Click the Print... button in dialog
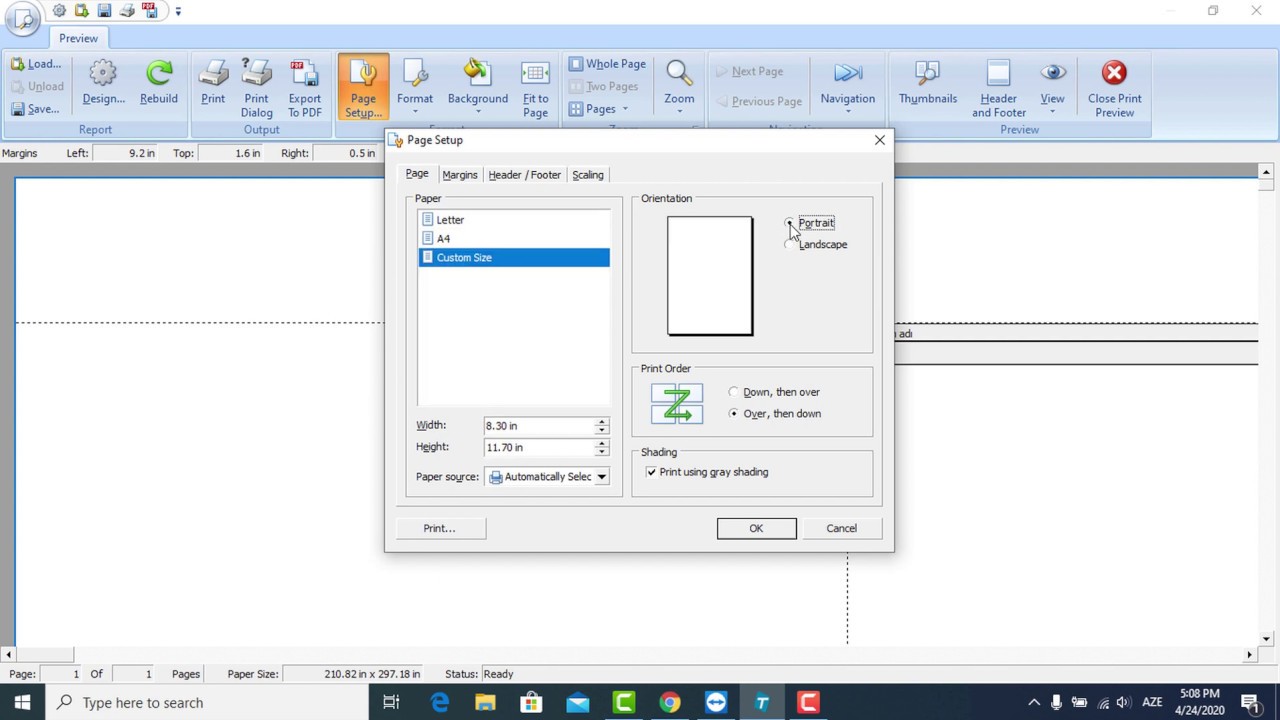 [x=440, y=528]
